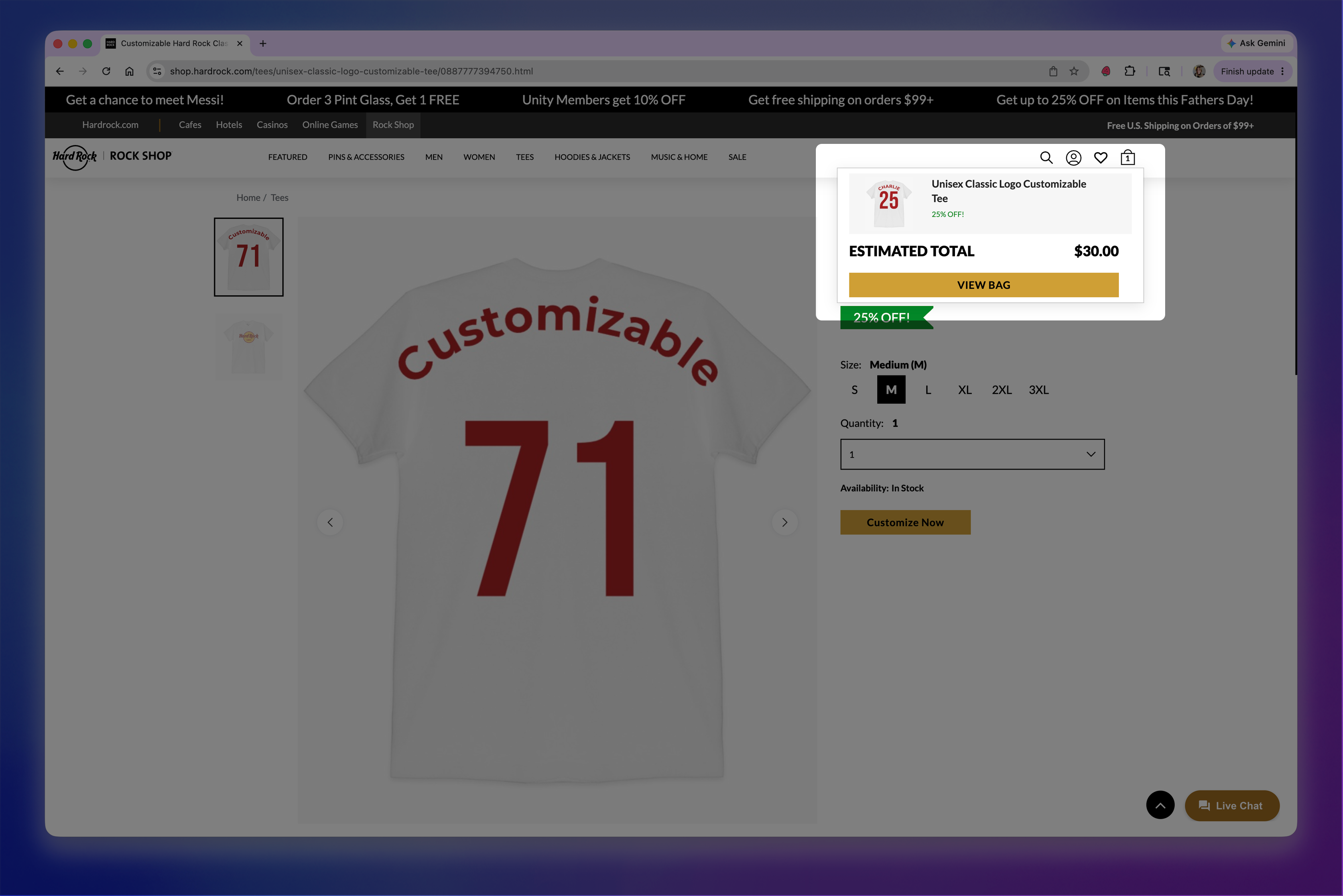Open MEN menu
Image resolution: width=1343 pixels, height=896 pixels.
(433, 157)
